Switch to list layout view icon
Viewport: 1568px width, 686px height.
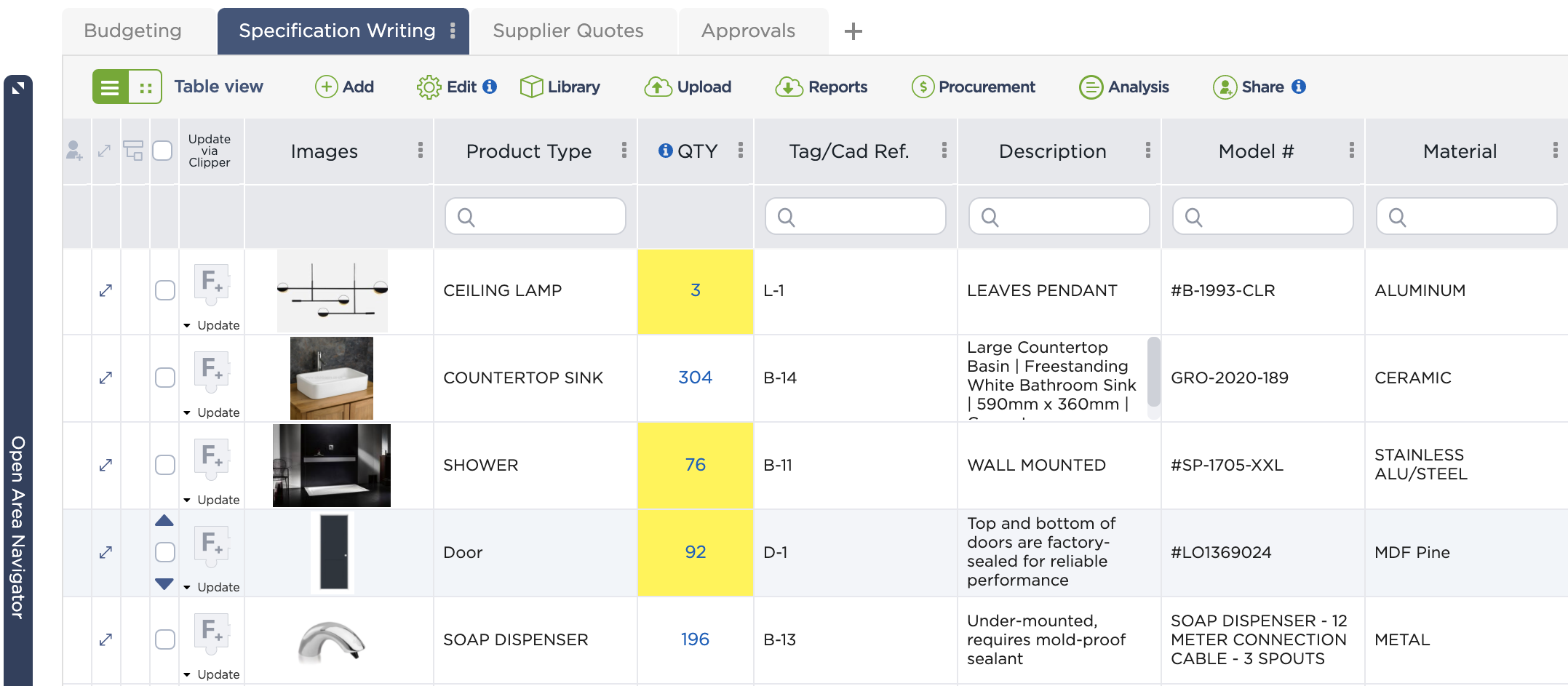point(110,87)
